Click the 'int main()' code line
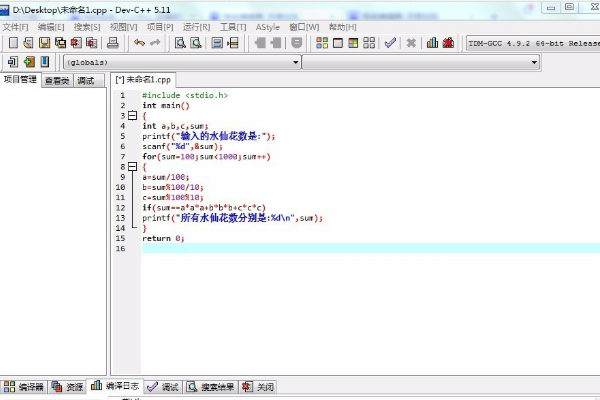Viewport: 600px width, 400px height. pos(166,105)
